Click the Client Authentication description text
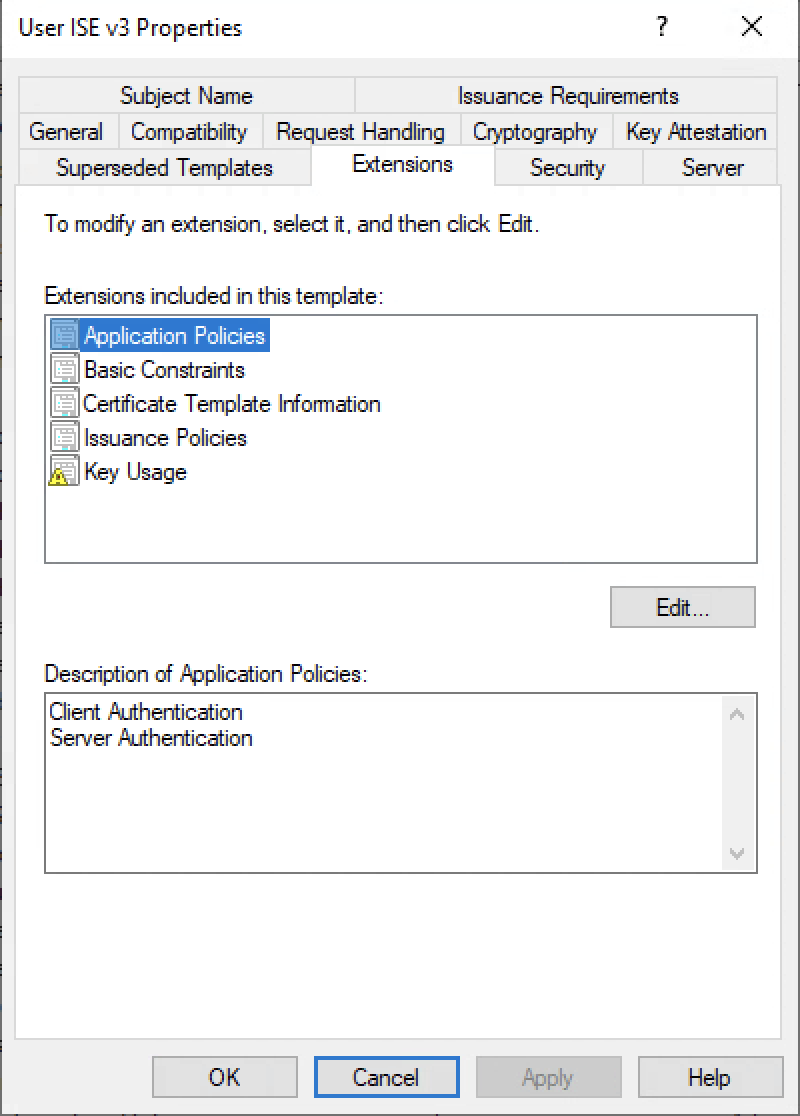800x1116 pixels. pos(146,712)
